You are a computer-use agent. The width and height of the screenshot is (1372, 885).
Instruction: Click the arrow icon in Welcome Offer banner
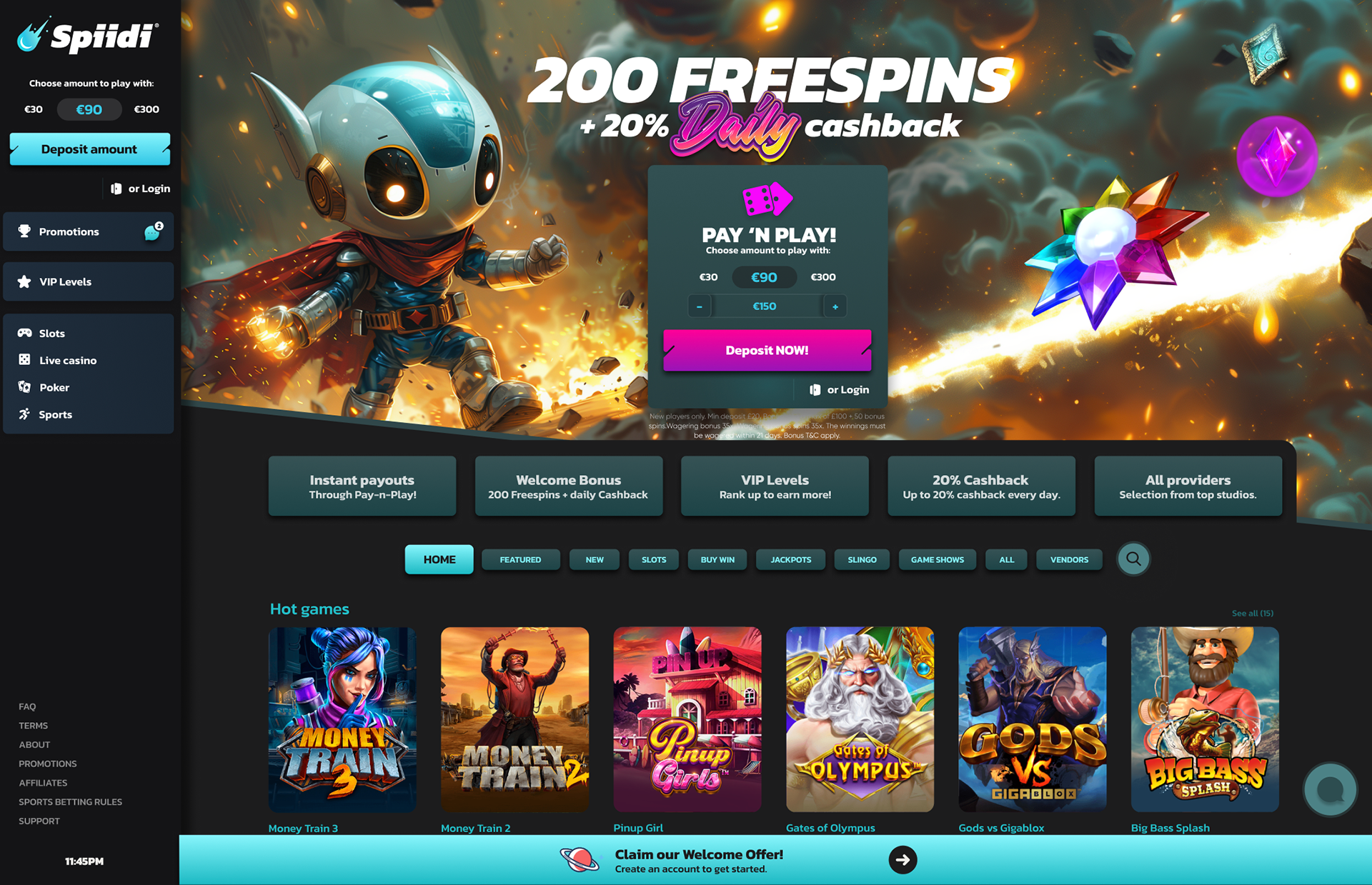pos(903,859)
